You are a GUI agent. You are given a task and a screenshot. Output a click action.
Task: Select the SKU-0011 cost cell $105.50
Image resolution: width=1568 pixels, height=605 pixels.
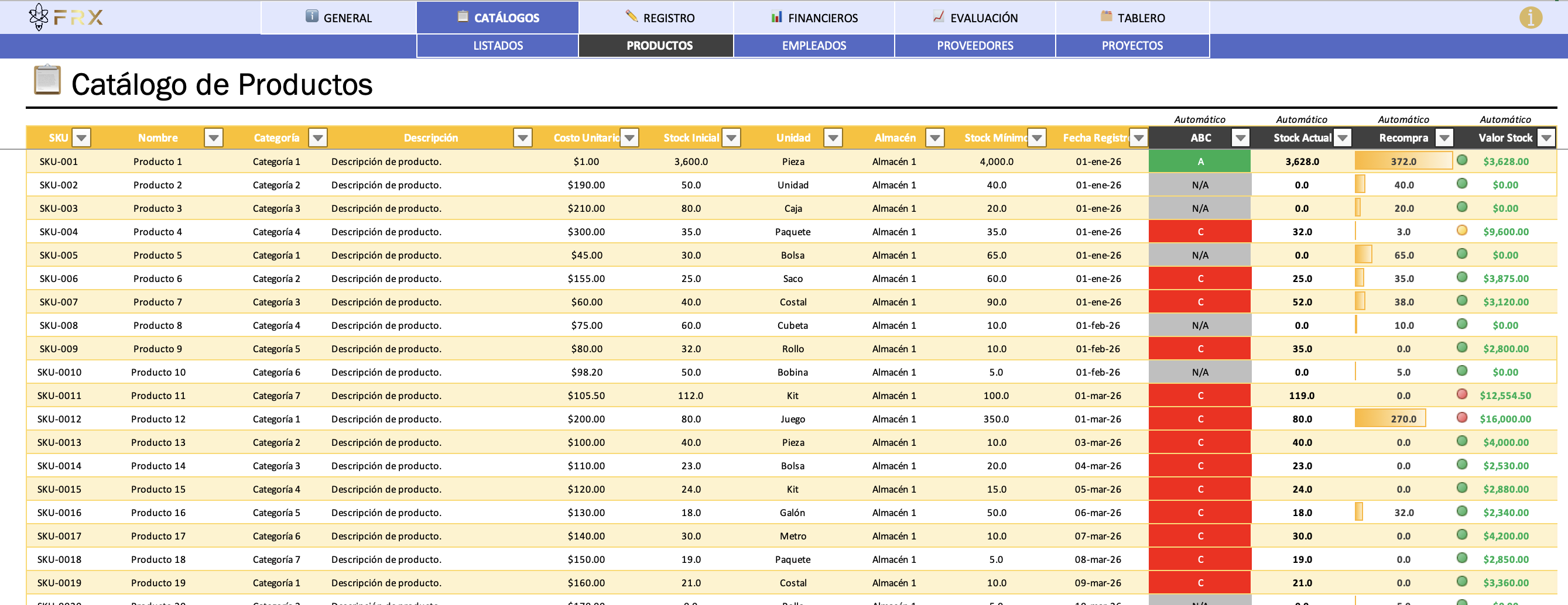[x=586, y=396]
